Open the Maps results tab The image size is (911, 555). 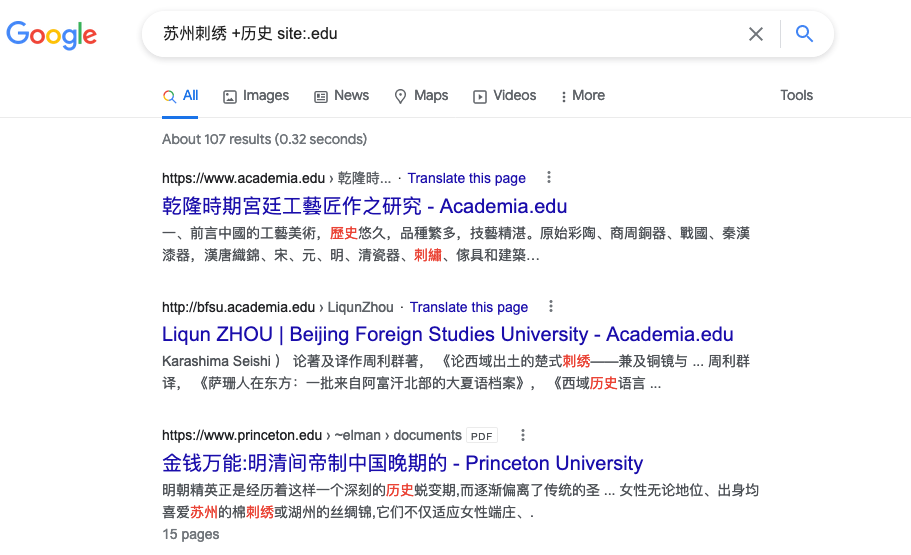tap(421, 96)
